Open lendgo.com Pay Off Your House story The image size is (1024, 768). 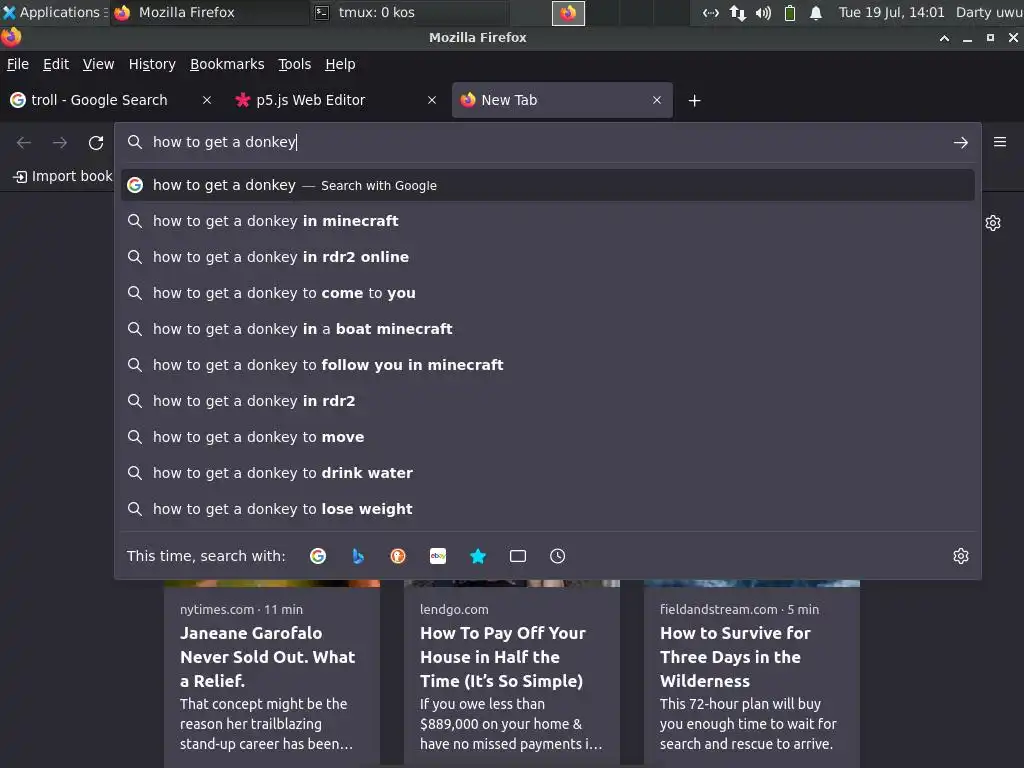click(512, 673)
